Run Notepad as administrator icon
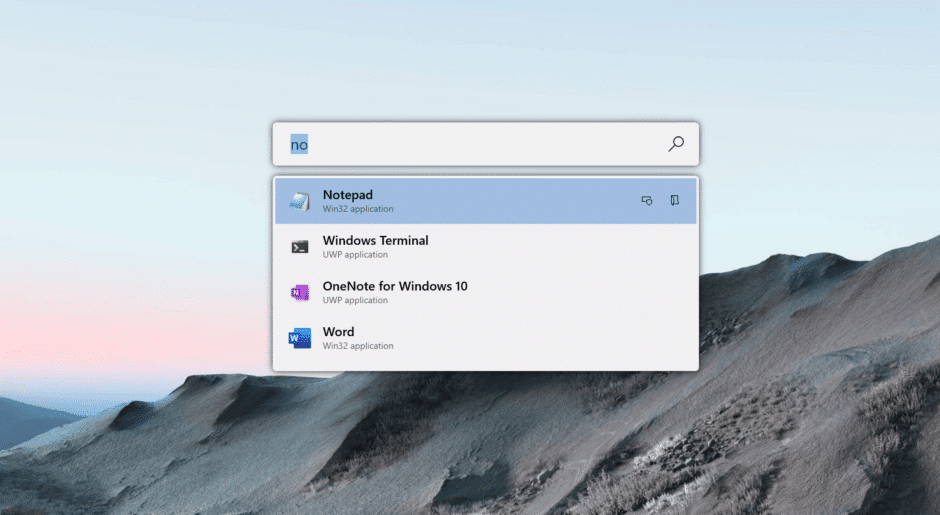 pyautogui.click(x=647, y=201)
